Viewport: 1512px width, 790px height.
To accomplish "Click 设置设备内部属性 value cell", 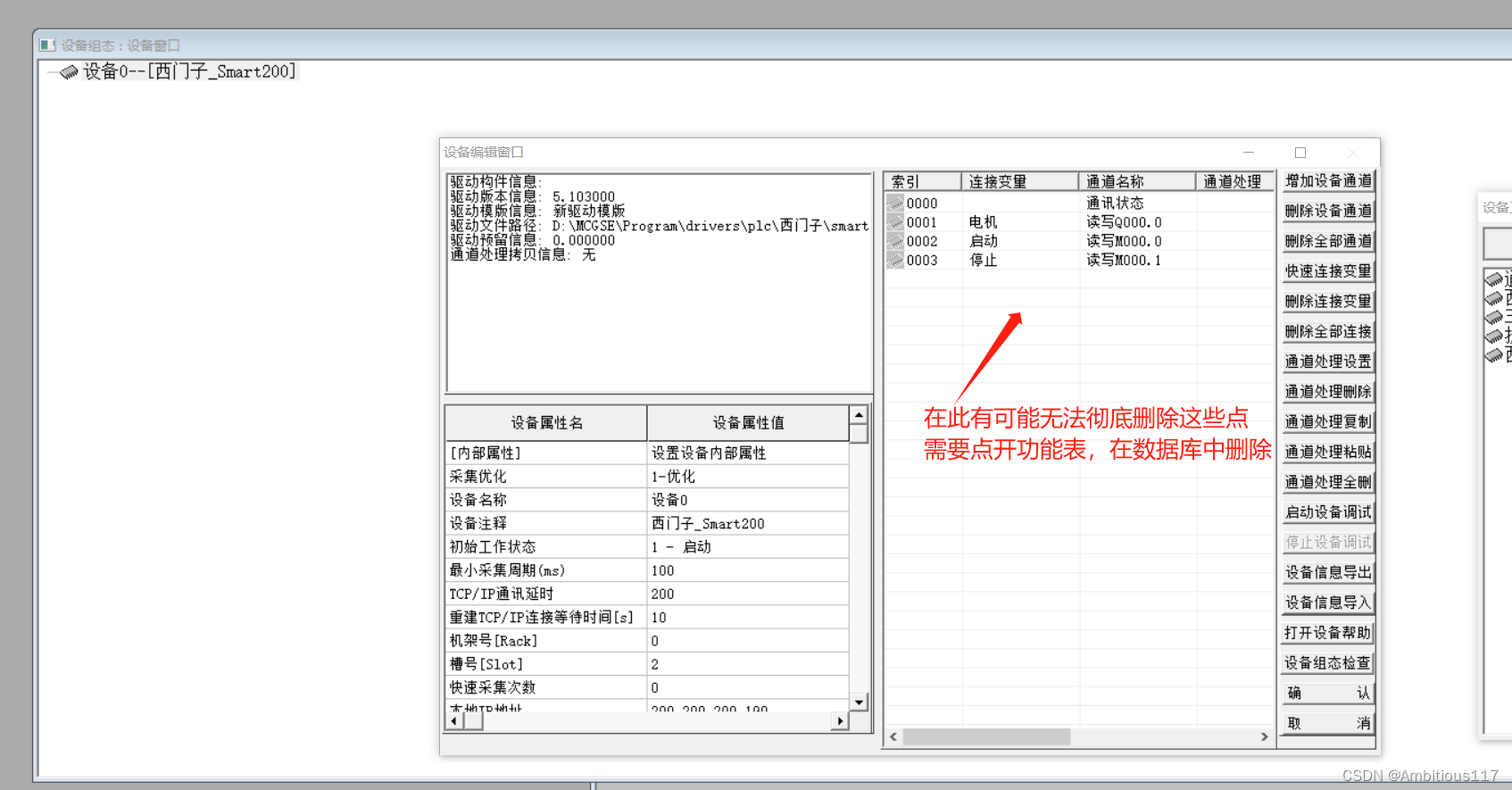I will point(748,453).
